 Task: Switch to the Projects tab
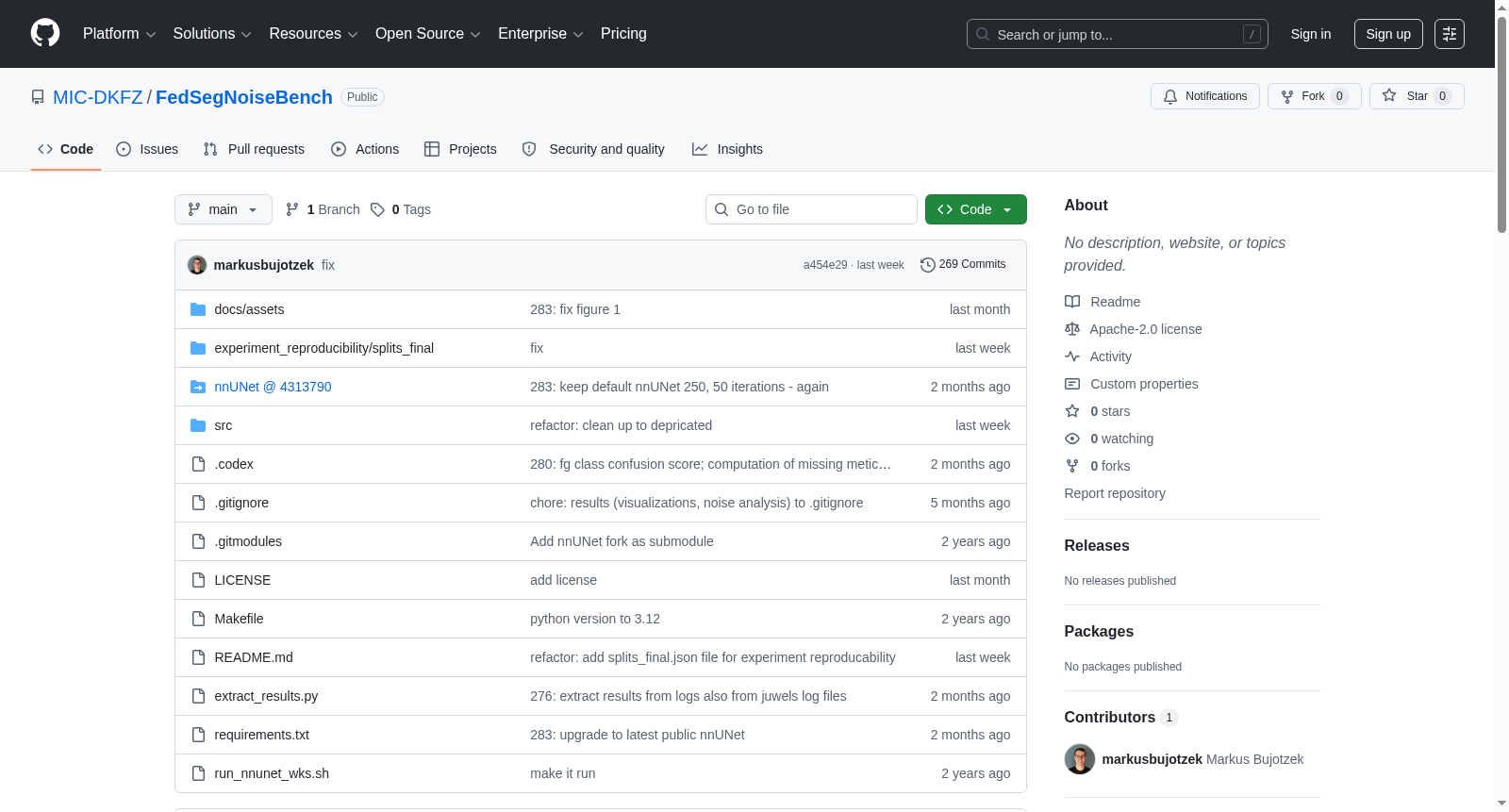[460, 149]
